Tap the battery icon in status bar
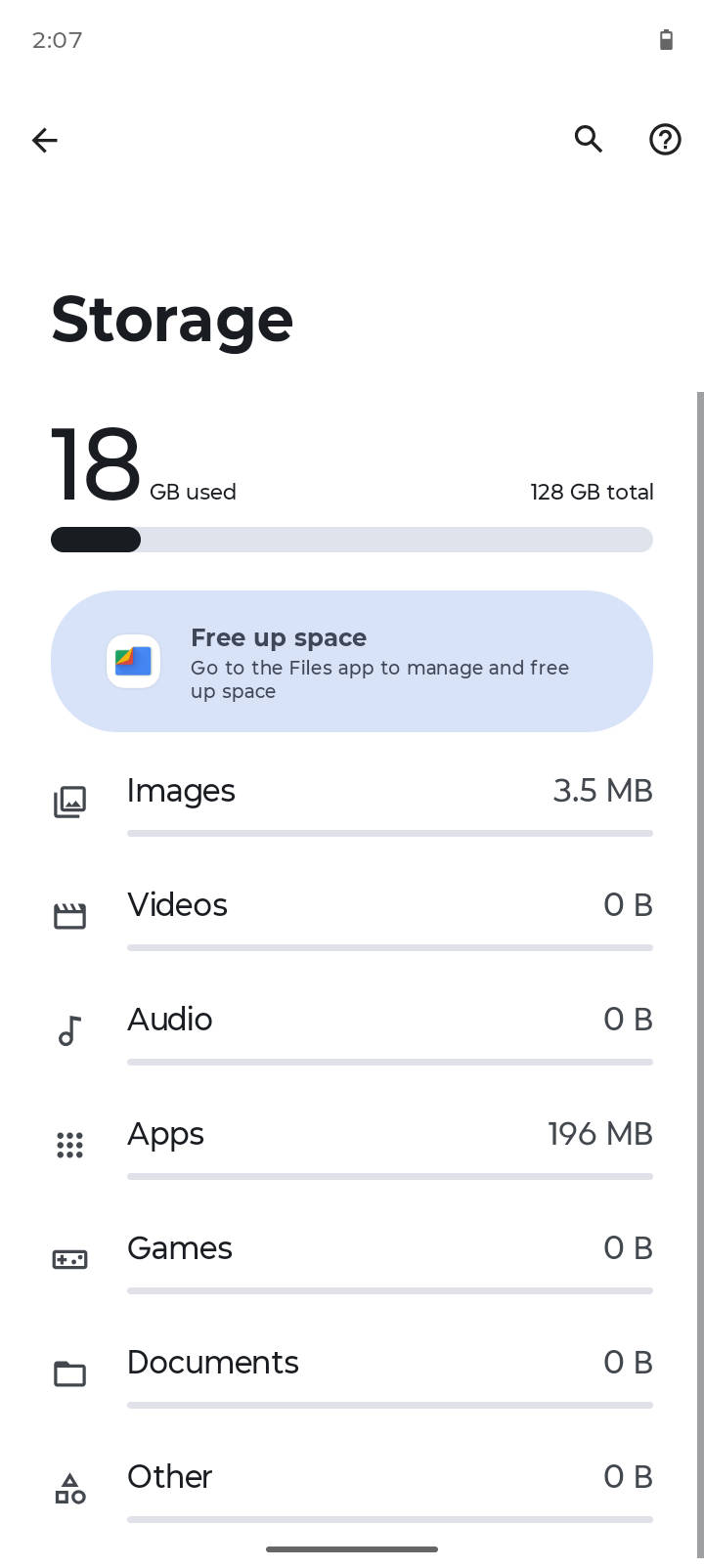704x1568 pixels. 666,40
